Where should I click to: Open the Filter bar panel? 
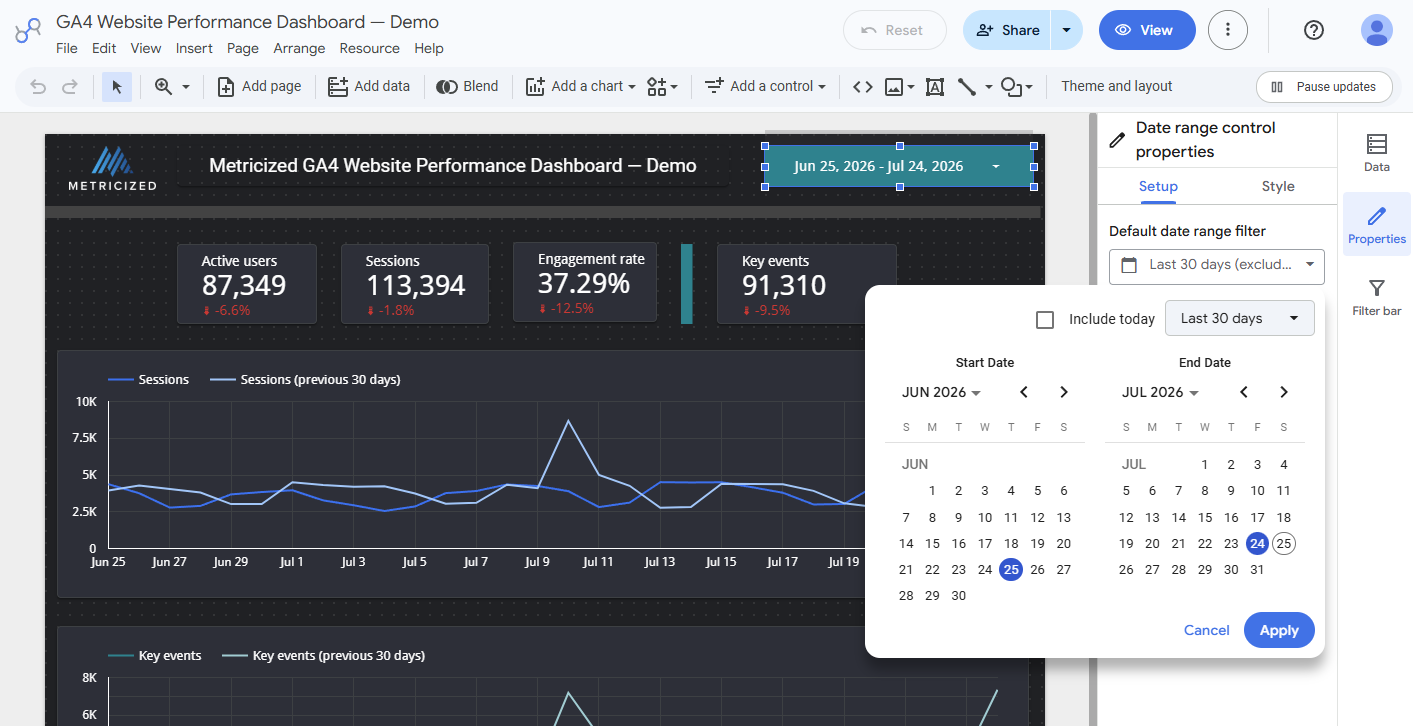pos(1377,297)
